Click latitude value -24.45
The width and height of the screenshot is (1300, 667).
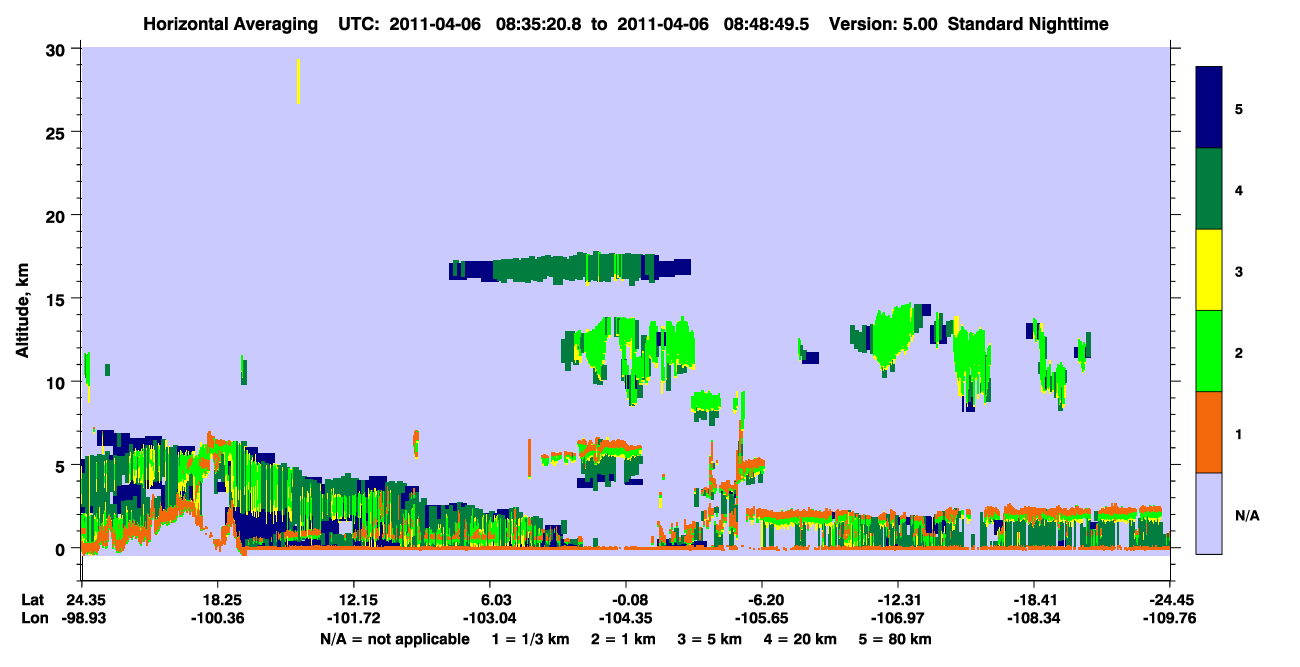[1170, 601]
